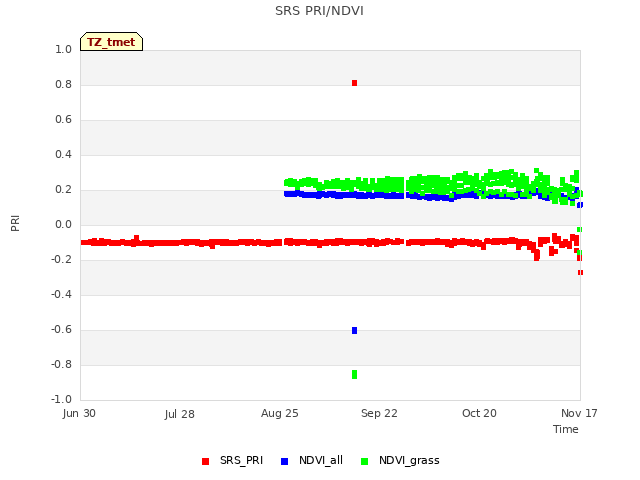Click the TZ_tmet annotation tag

pyautogui.click(x=111, y=42)
